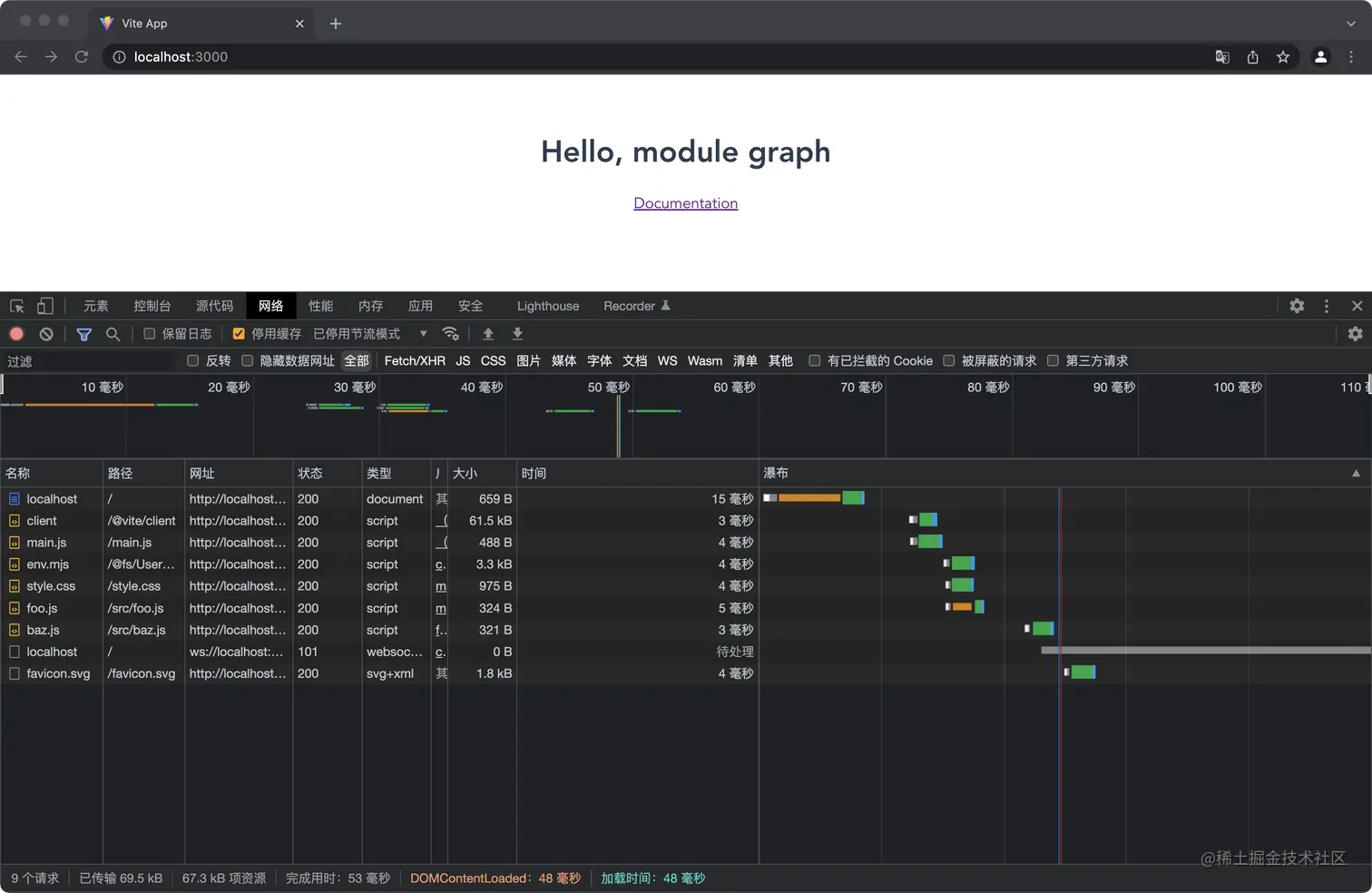Open DevTools three-dot customize menu

(1327, 306)
